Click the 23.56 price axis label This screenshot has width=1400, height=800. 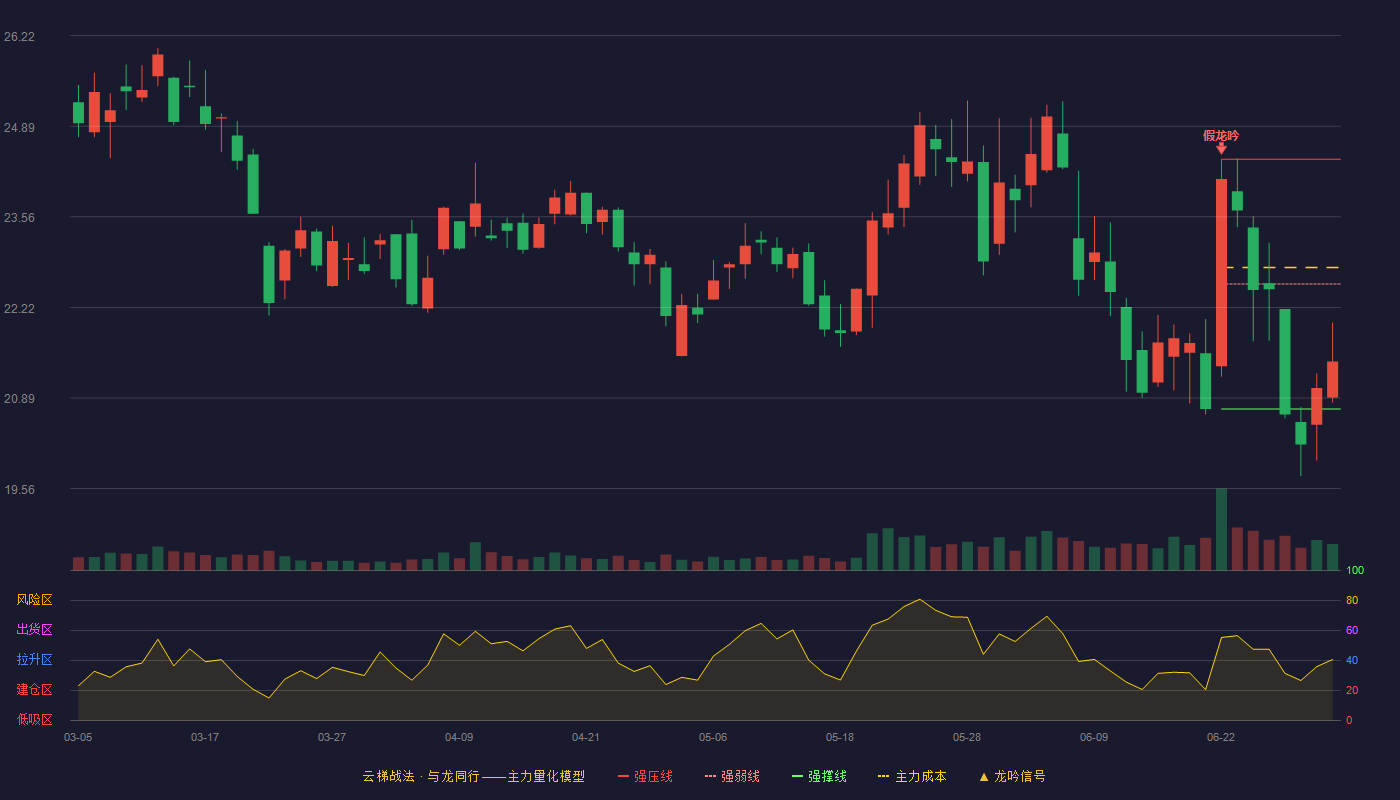pyautogui.click(x=19, y=218)
